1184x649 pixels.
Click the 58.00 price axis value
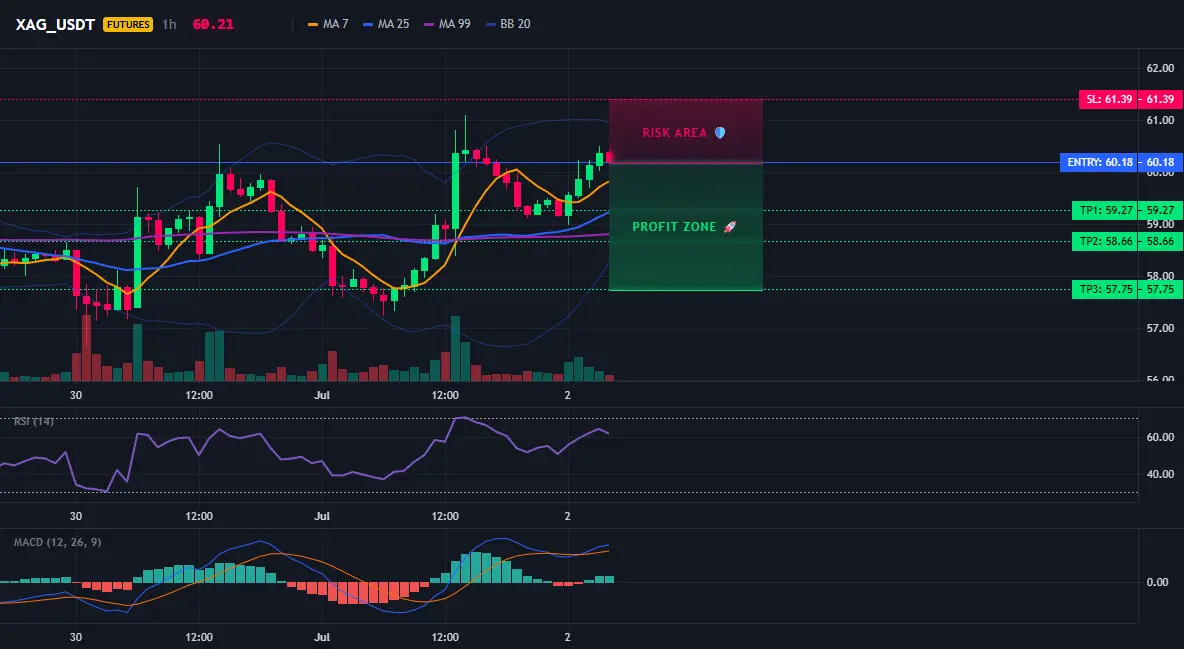click(x=1160, y=277)
